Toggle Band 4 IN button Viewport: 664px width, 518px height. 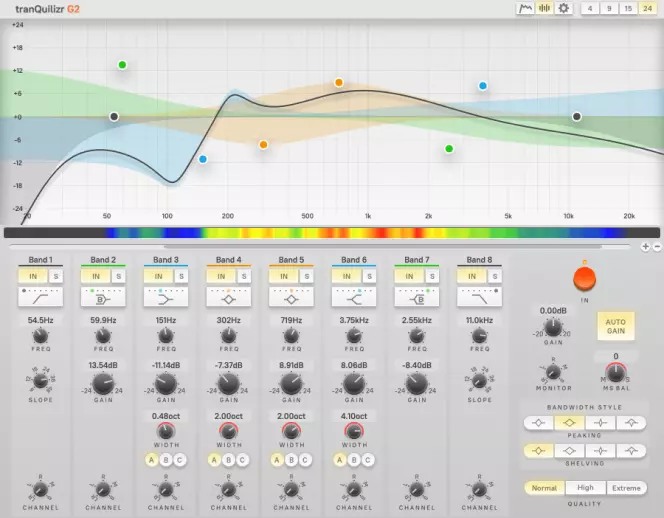click(221, 277)
